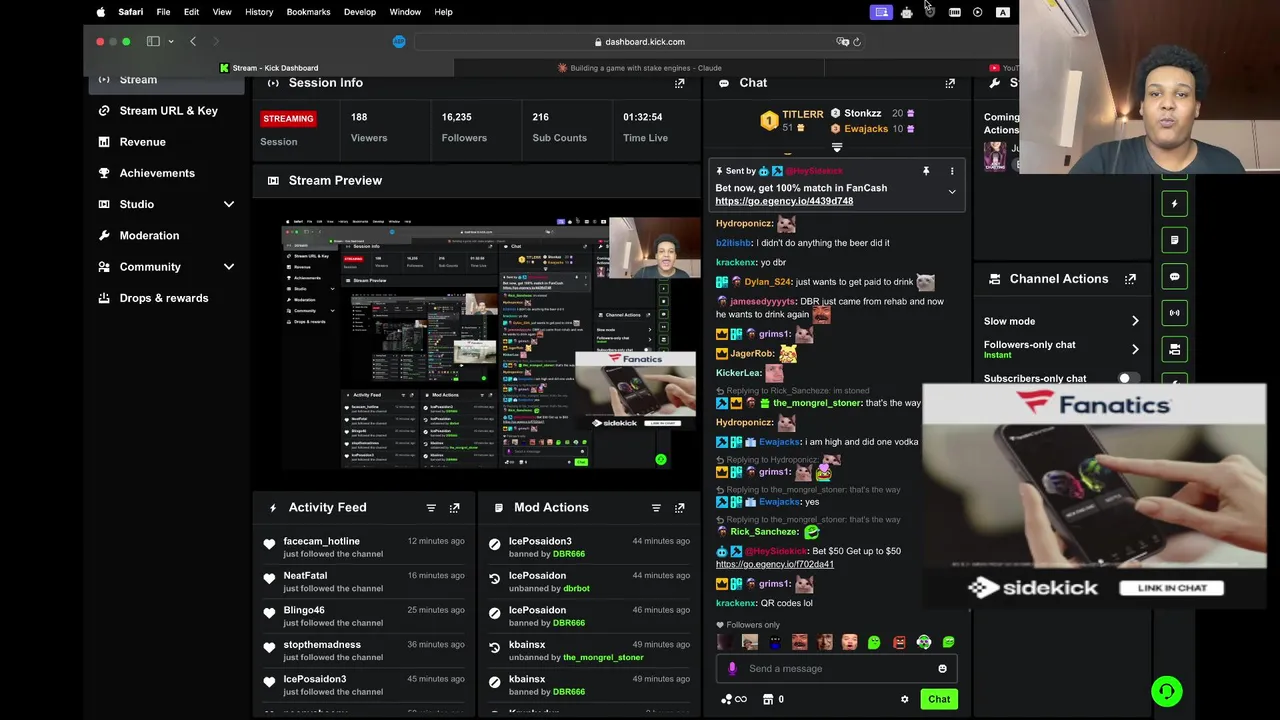The width and height of the screenshot is (1280, 720).
Task: Open the Safari File menu
Action: click(x=163, y=12)
